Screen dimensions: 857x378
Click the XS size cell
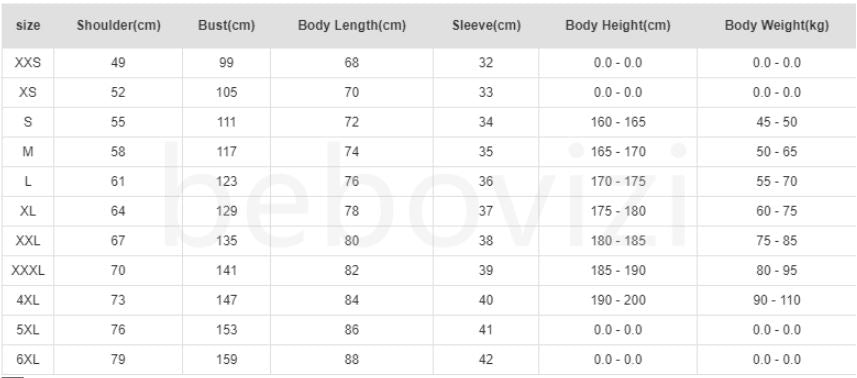point(28,92)
